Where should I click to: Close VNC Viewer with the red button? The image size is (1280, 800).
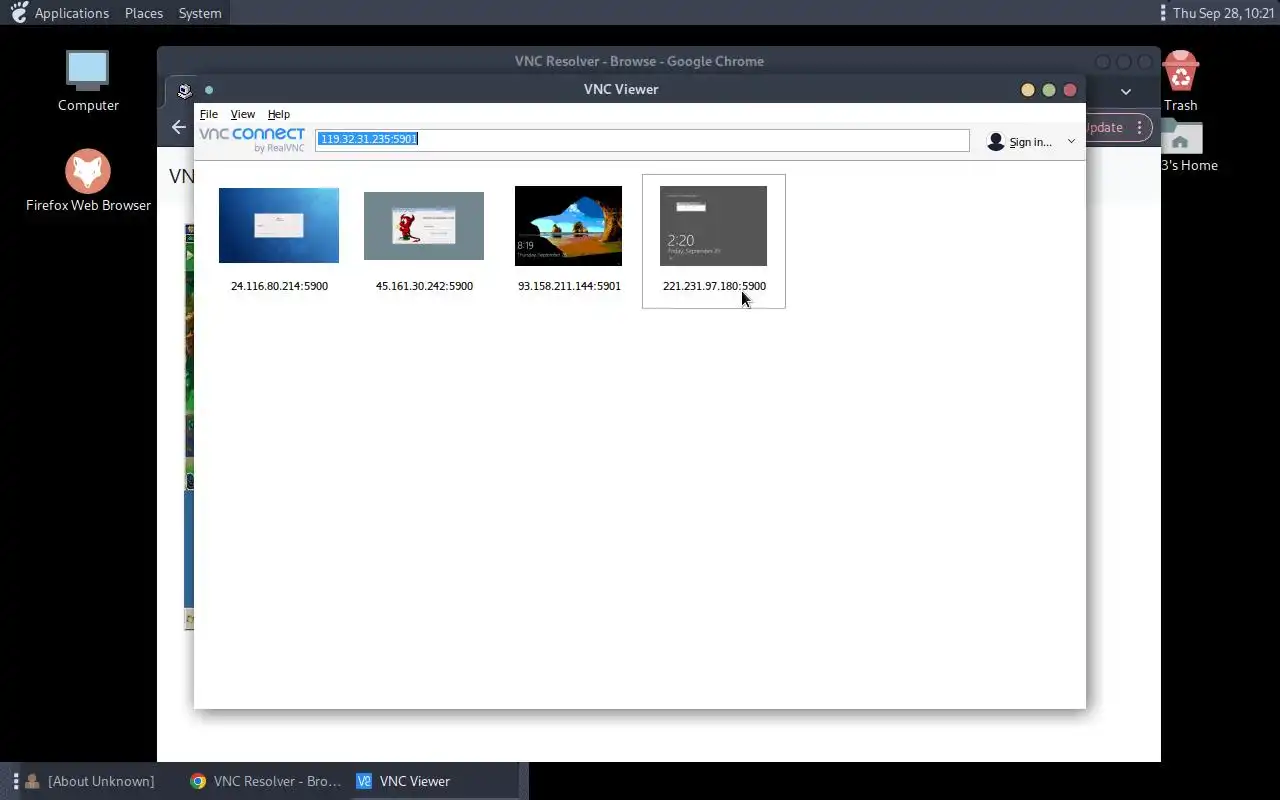pos(1070,90)
